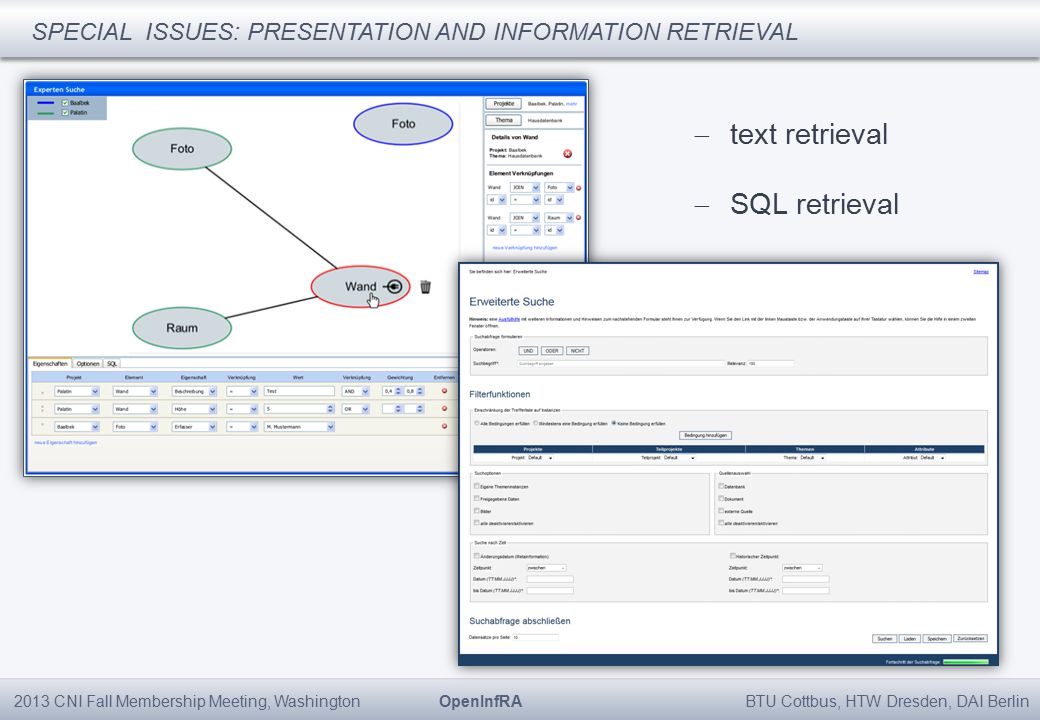
Task: Open the M. Mustermann value dropdown
Action: coord(299,427)
